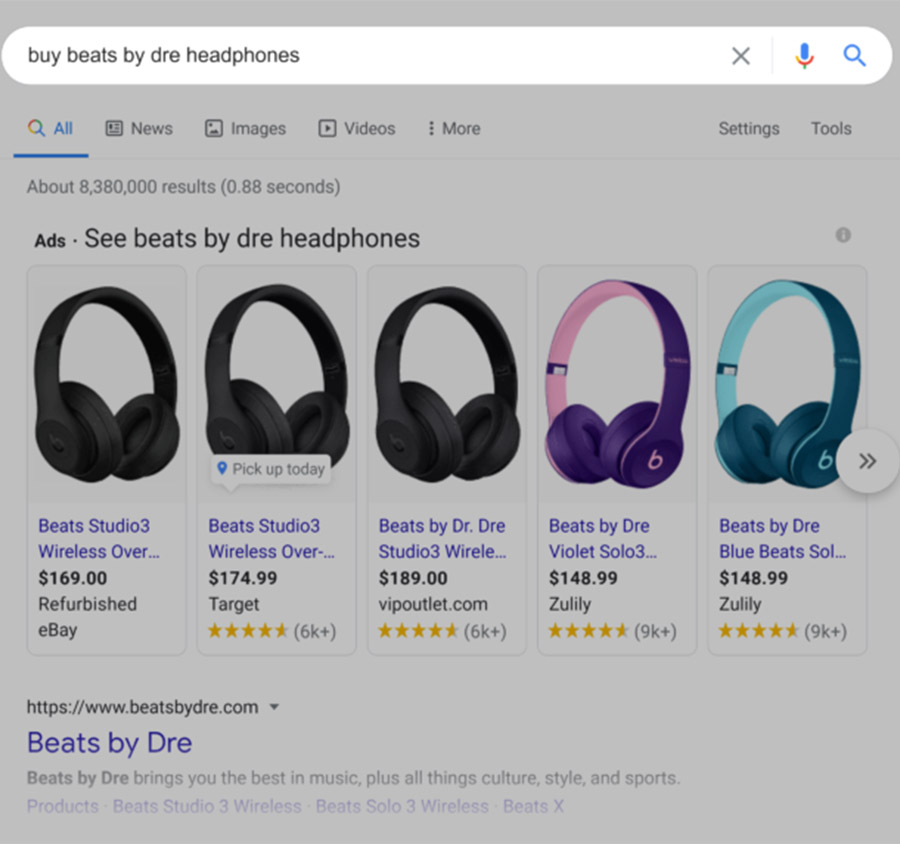Click the vipoutlet.com black headphones image
Viewport: 900px width, 844px height.
[x=447, y=384]
